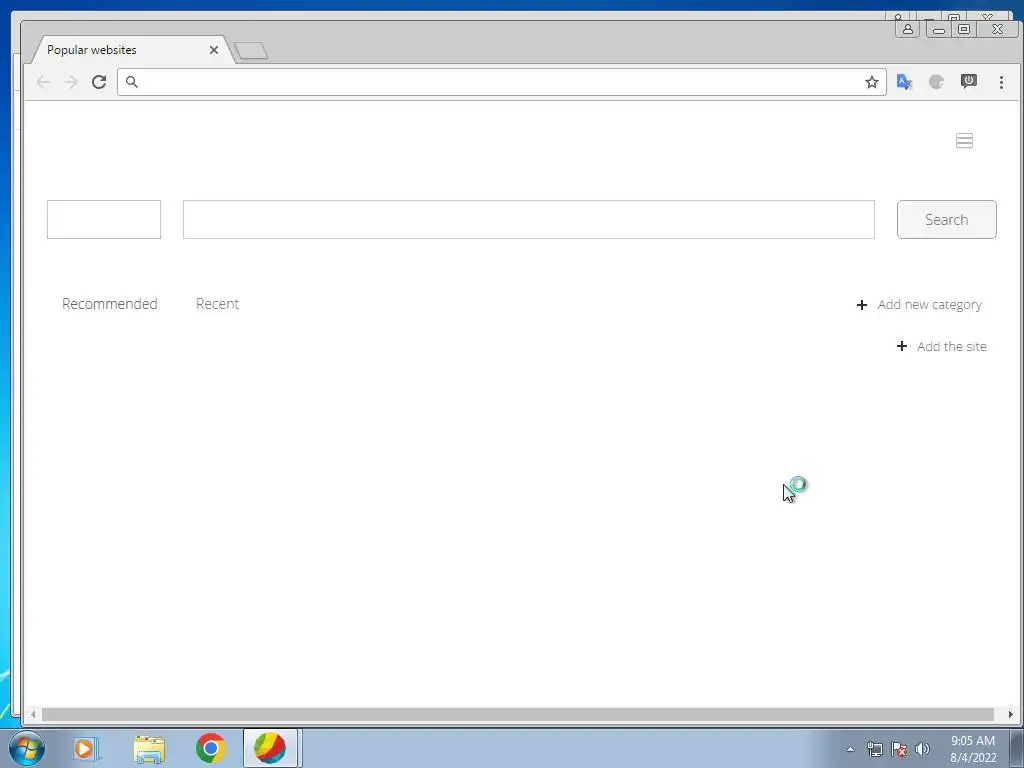Screen dimensions: 1024x768
Task: Reload the page with the refresh icon
Action: point(99,82)
